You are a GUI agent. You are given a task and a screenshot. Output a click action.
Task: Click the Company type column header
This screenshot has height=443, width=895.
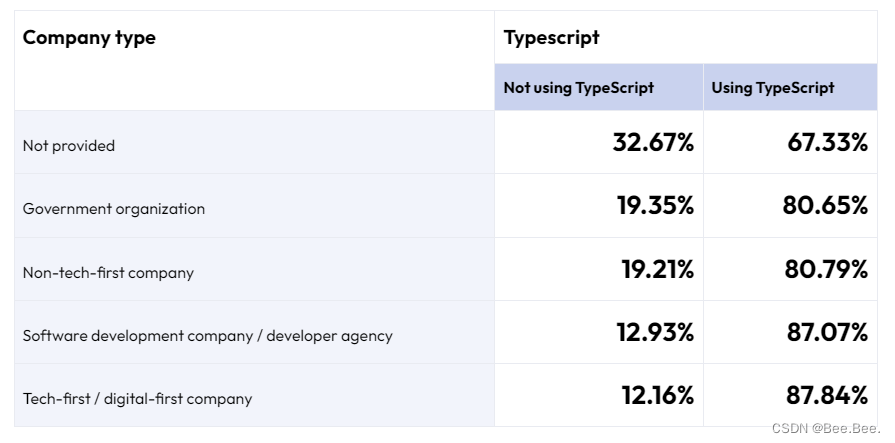[x=89, y=38]
